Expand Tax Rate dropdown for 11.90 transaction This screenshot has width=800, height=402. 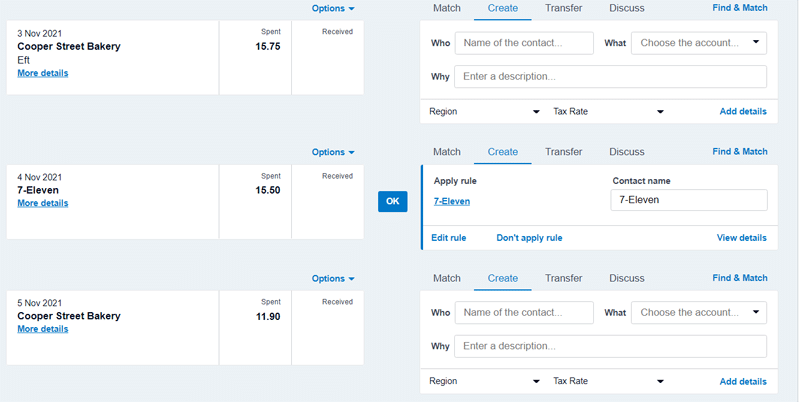pos(608,381)
